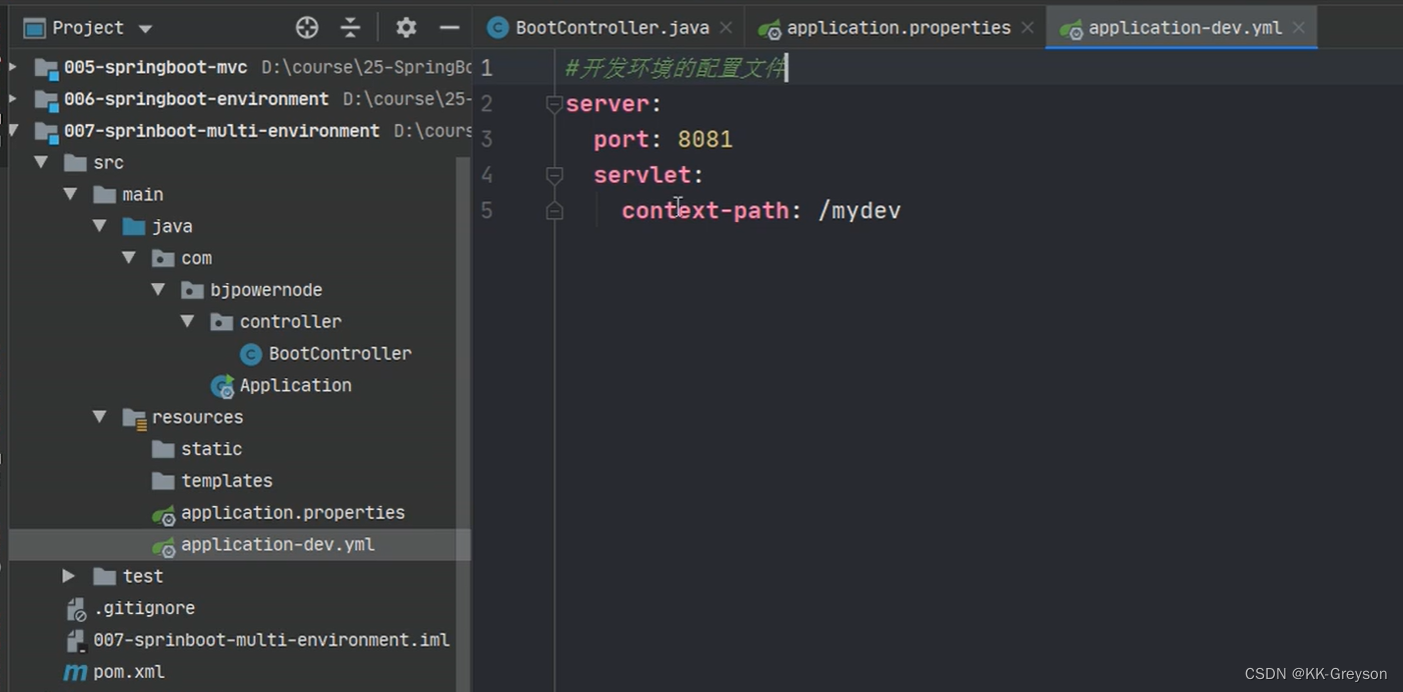1403x692 pixels.
Task: Click the comment on line 1
Action: coord(676,68)
